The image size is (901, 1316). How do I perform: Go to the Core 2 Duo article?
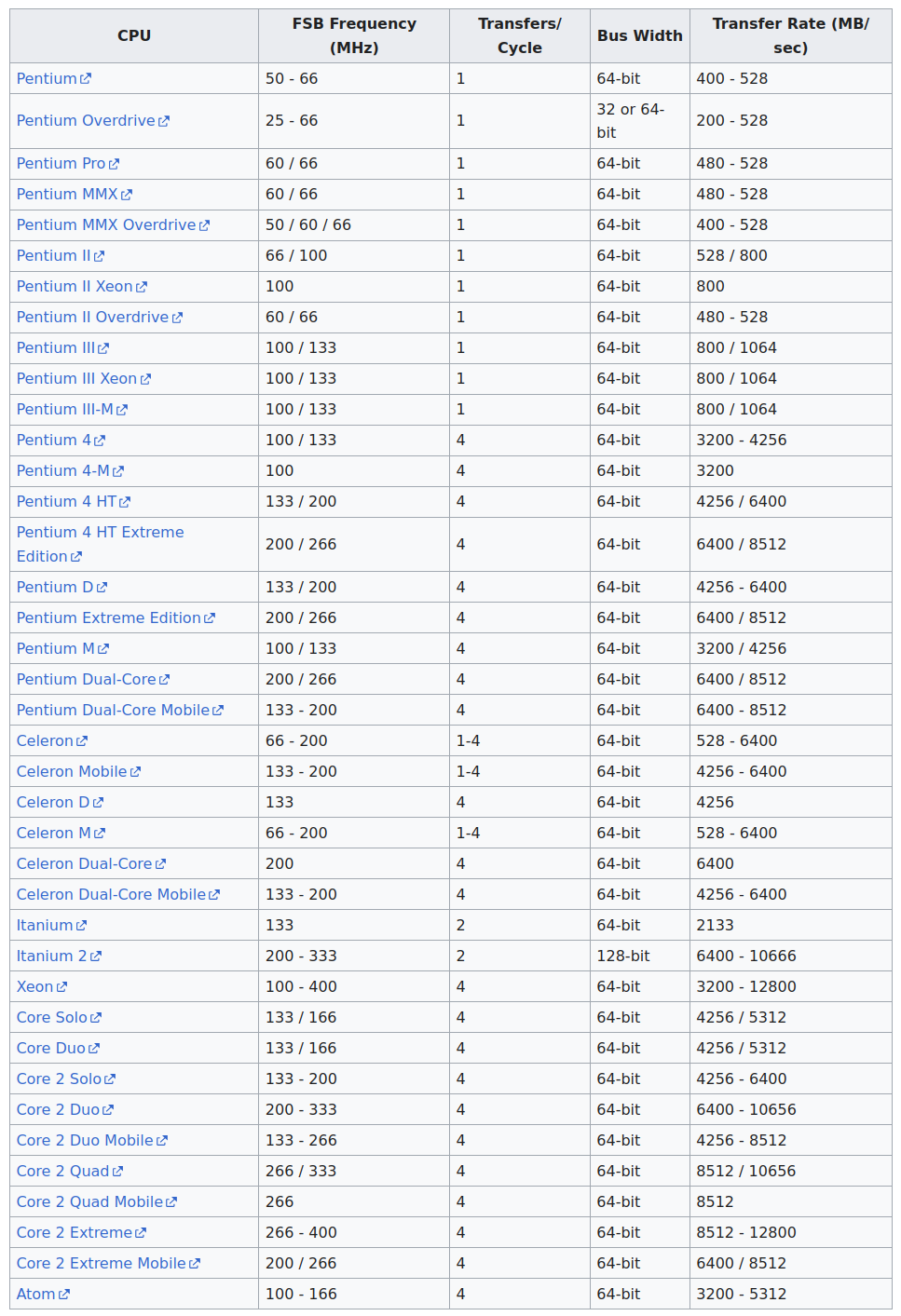tap(58, 1110)
